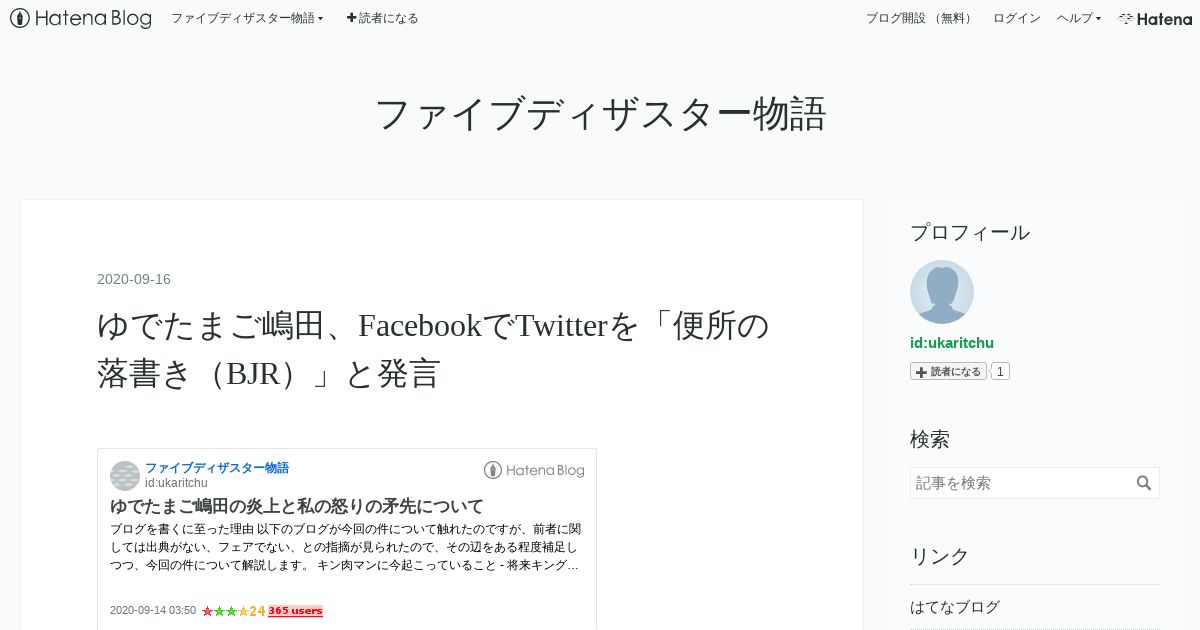Click the embedded card excerpt text
The height and width of the screenshot is (630, 1200).
pos(345,547)
